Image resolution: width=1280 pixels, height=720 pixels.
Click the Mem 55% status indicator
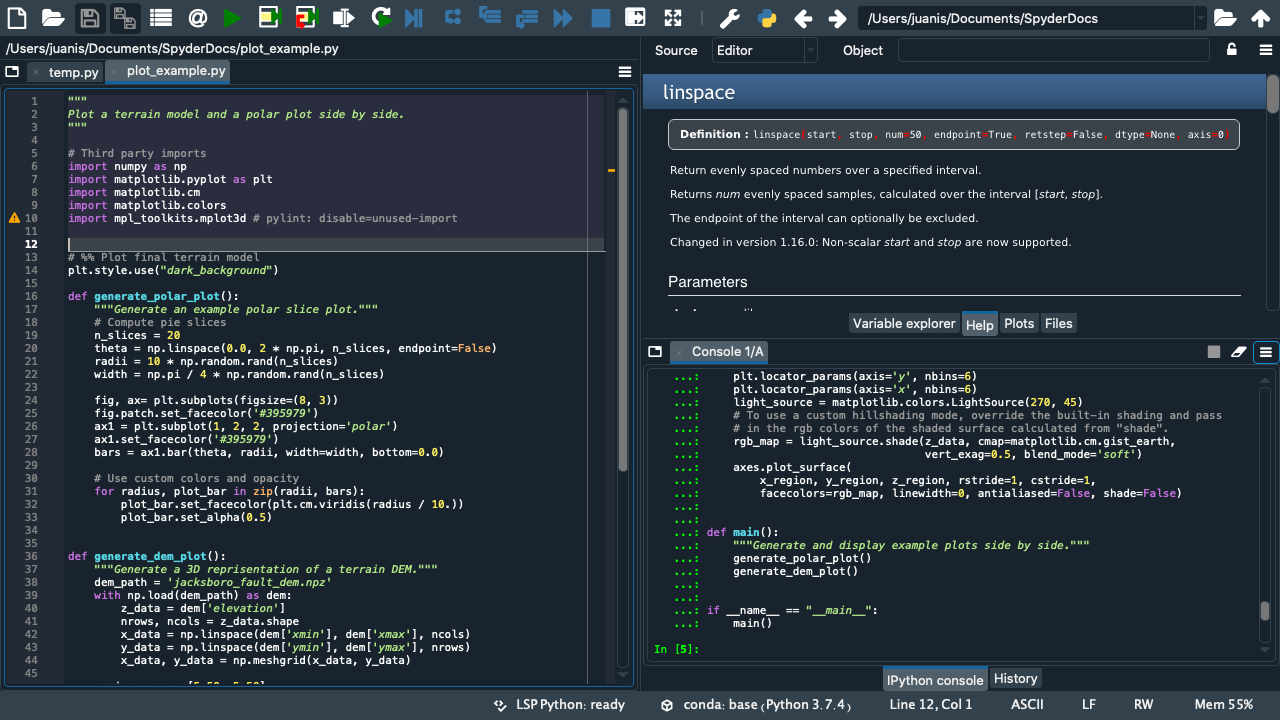click(x=1224, y=705)
